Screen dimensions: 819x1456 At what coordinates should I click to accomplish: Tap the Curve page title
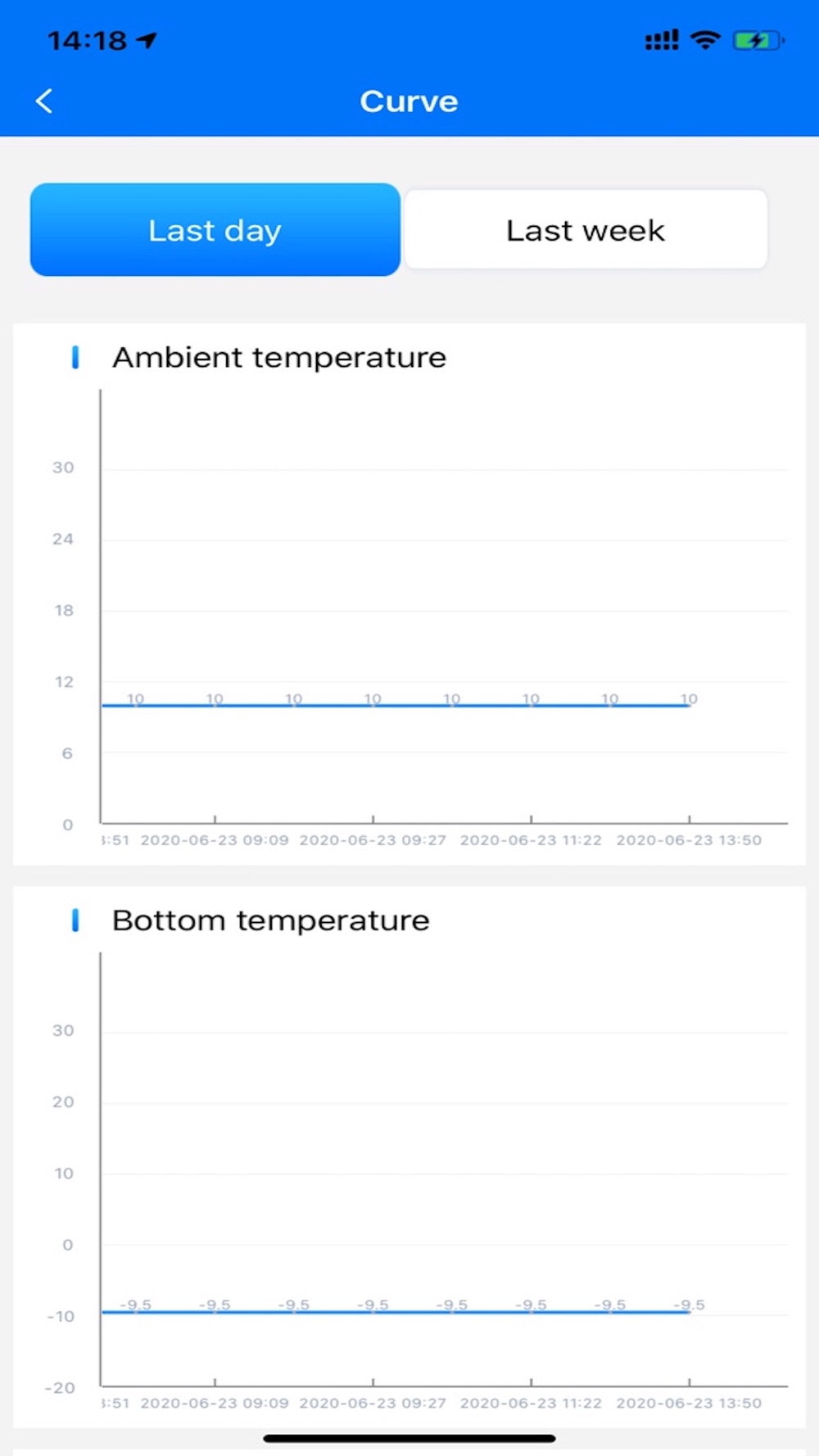click(x=409, y=102)
